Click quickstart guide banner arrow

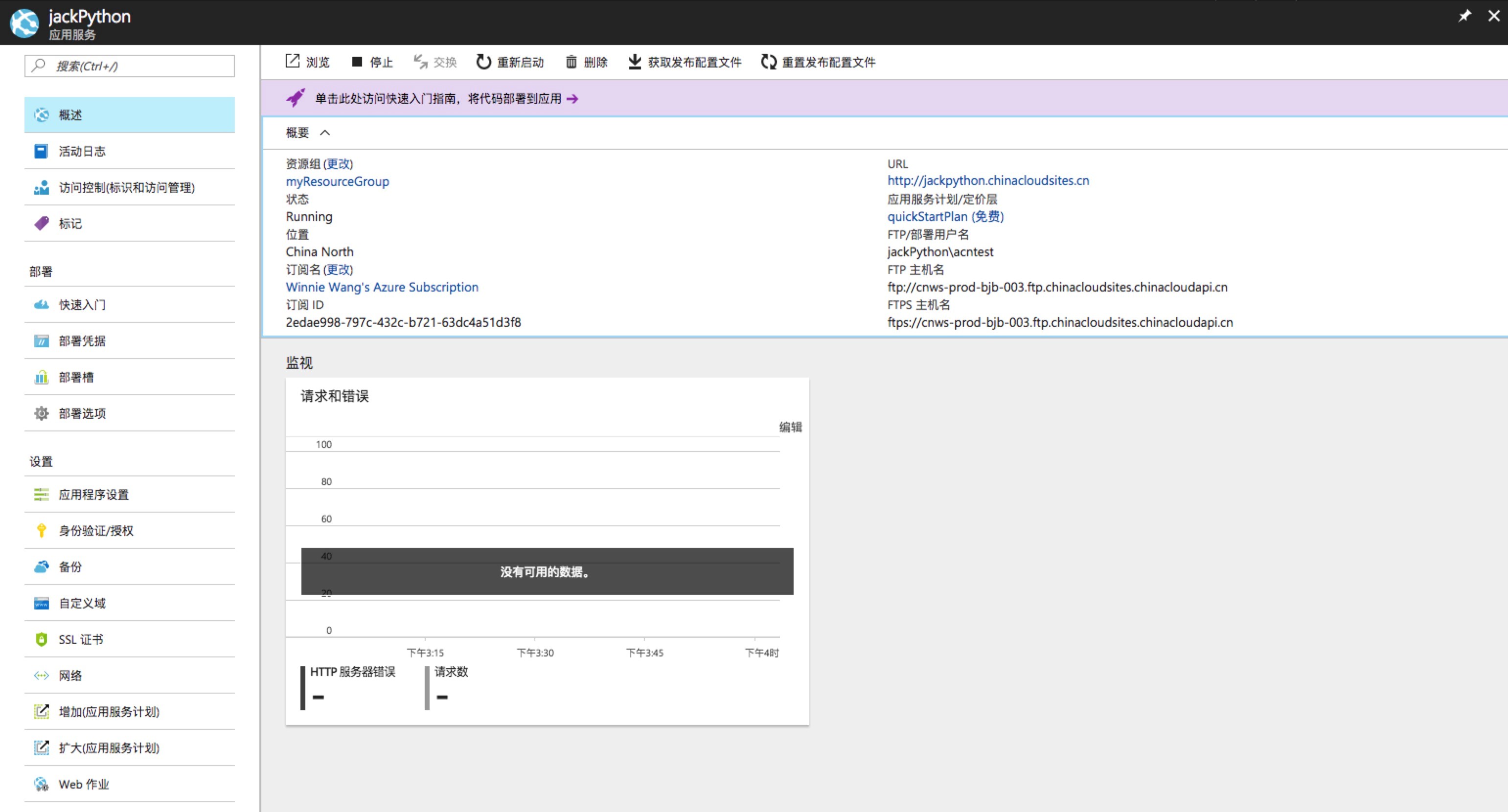pyautogui.click(x=572, y=98)
